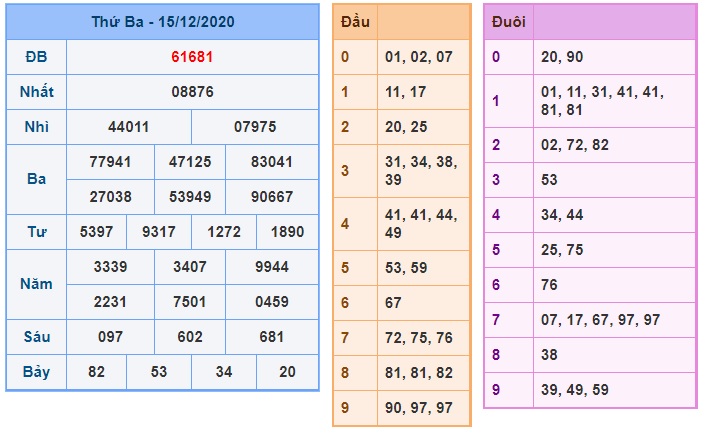Click the 'ĐB' row label

pos(36,57)
